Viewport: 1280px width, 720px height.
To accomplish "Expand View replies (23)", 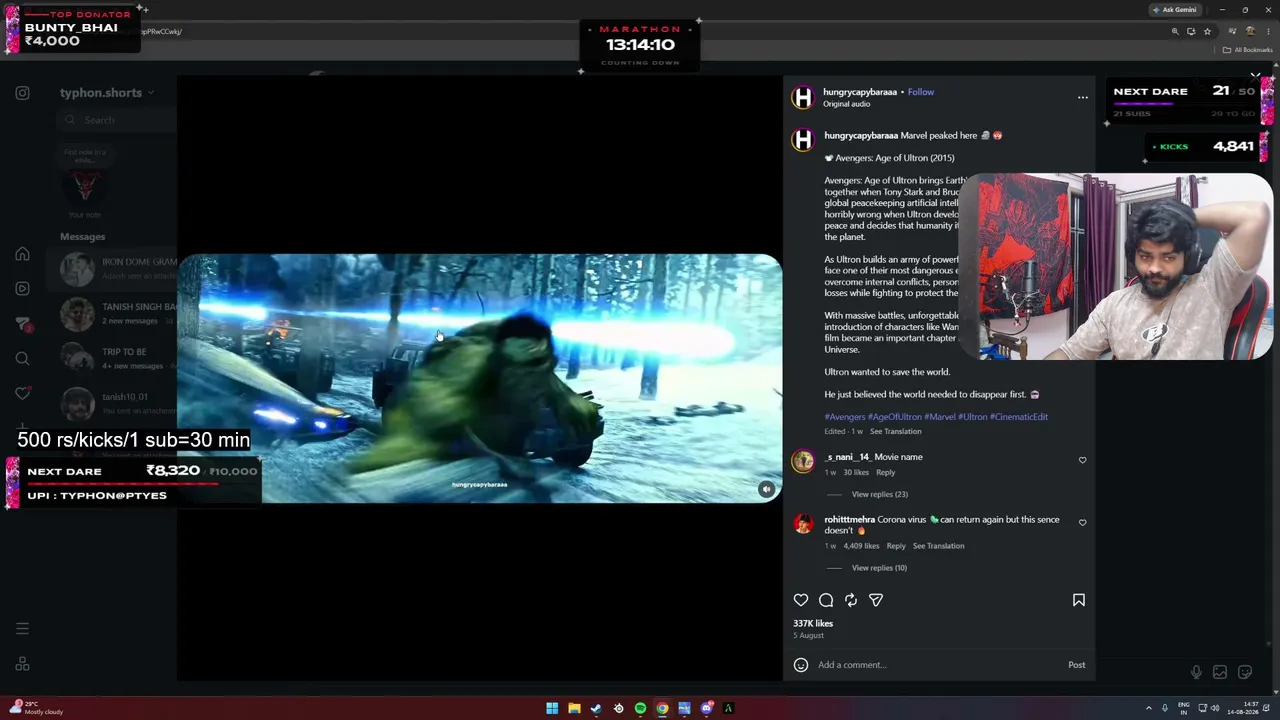I will click(880, 494).
